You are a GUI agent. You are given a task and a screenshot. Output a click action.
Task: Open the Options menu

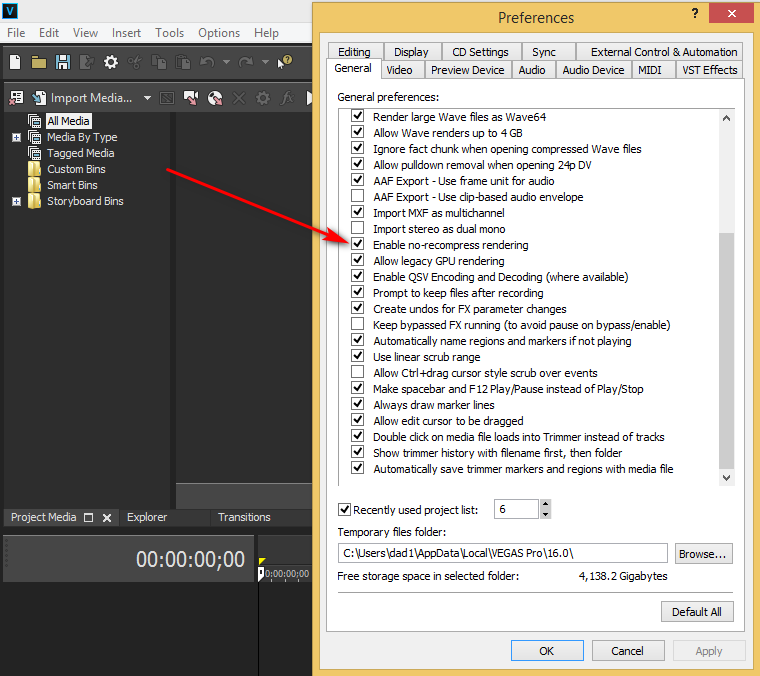[x=219, y=33]
